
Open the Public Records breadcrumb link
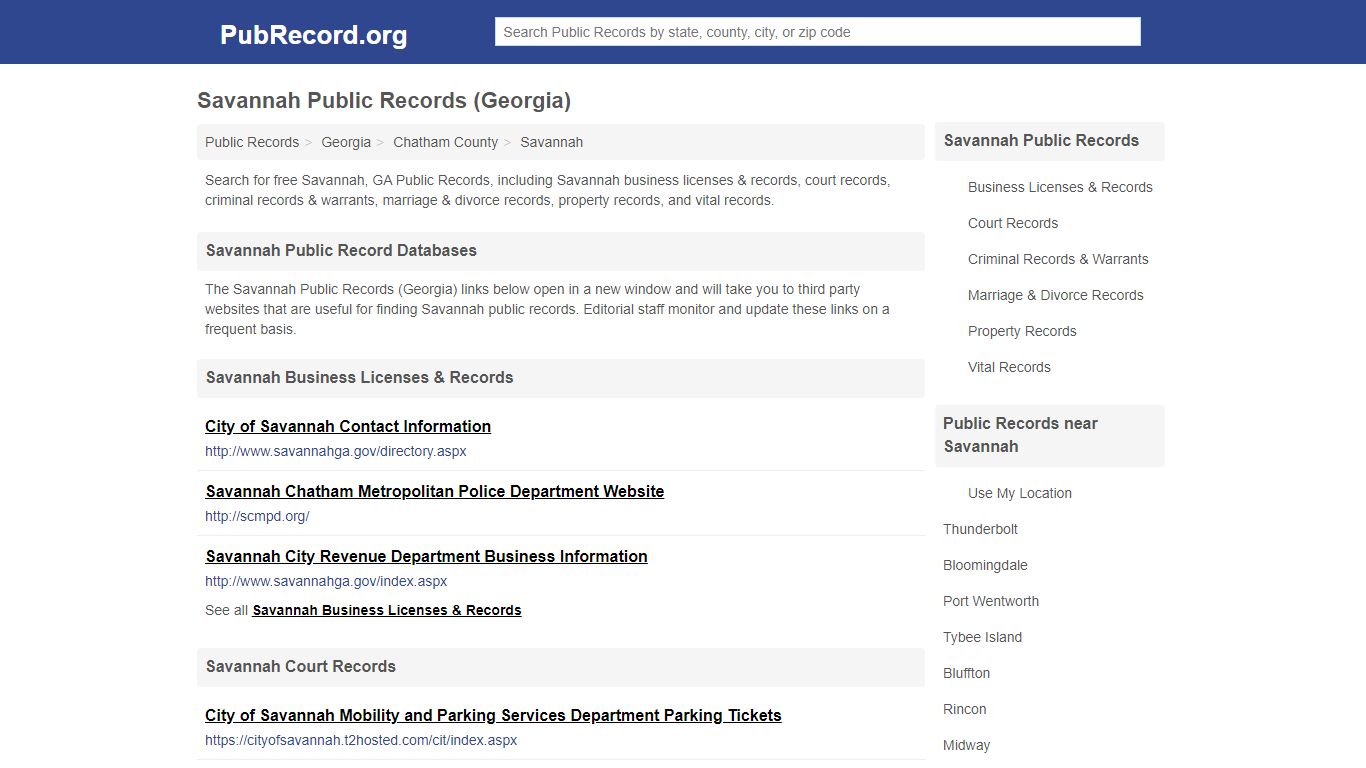click(x=252, y=142)
